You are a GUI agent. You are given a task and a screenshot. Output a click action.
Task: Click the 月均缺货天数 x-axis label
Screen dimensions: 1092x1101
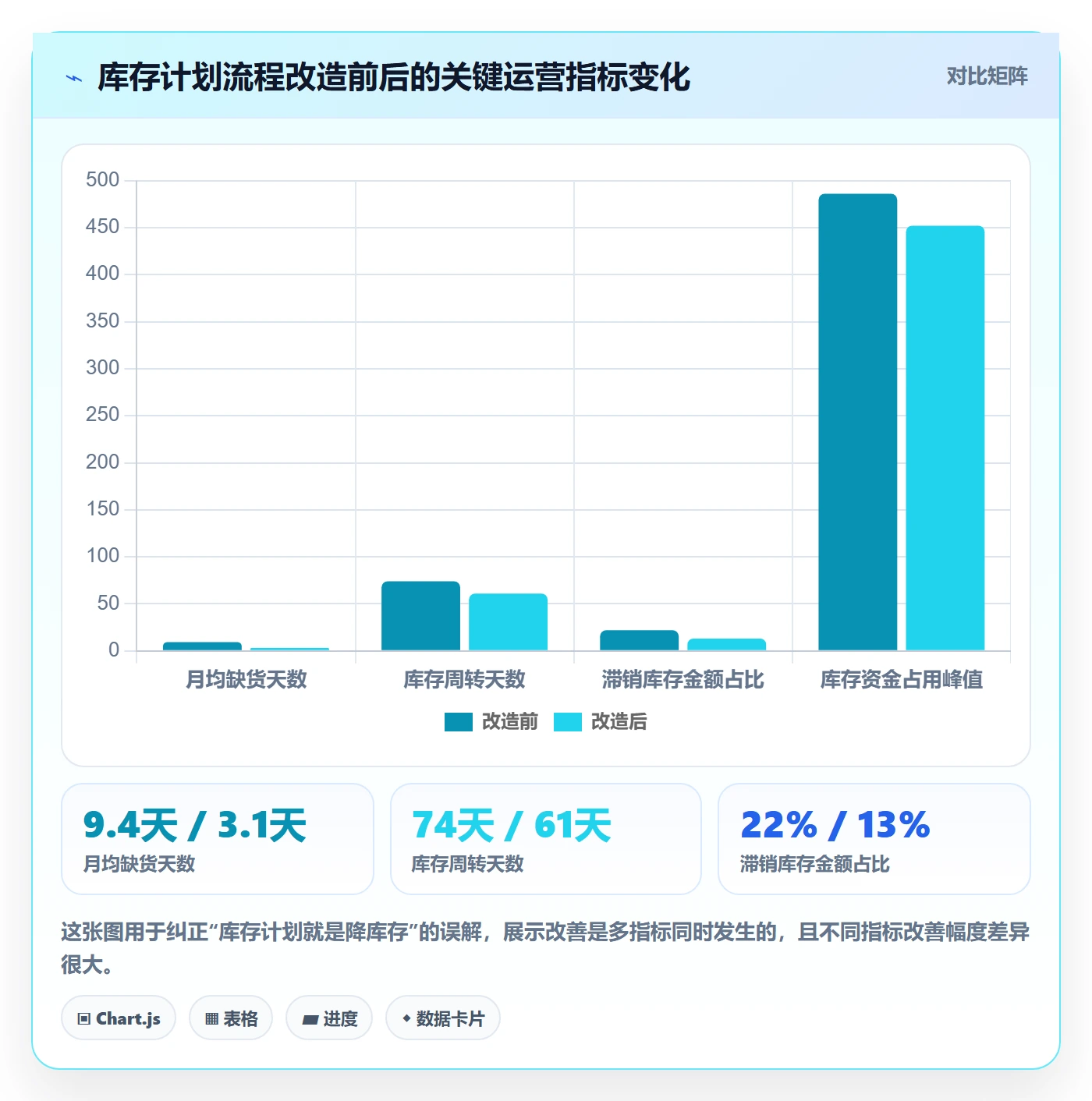click(246, 680)
